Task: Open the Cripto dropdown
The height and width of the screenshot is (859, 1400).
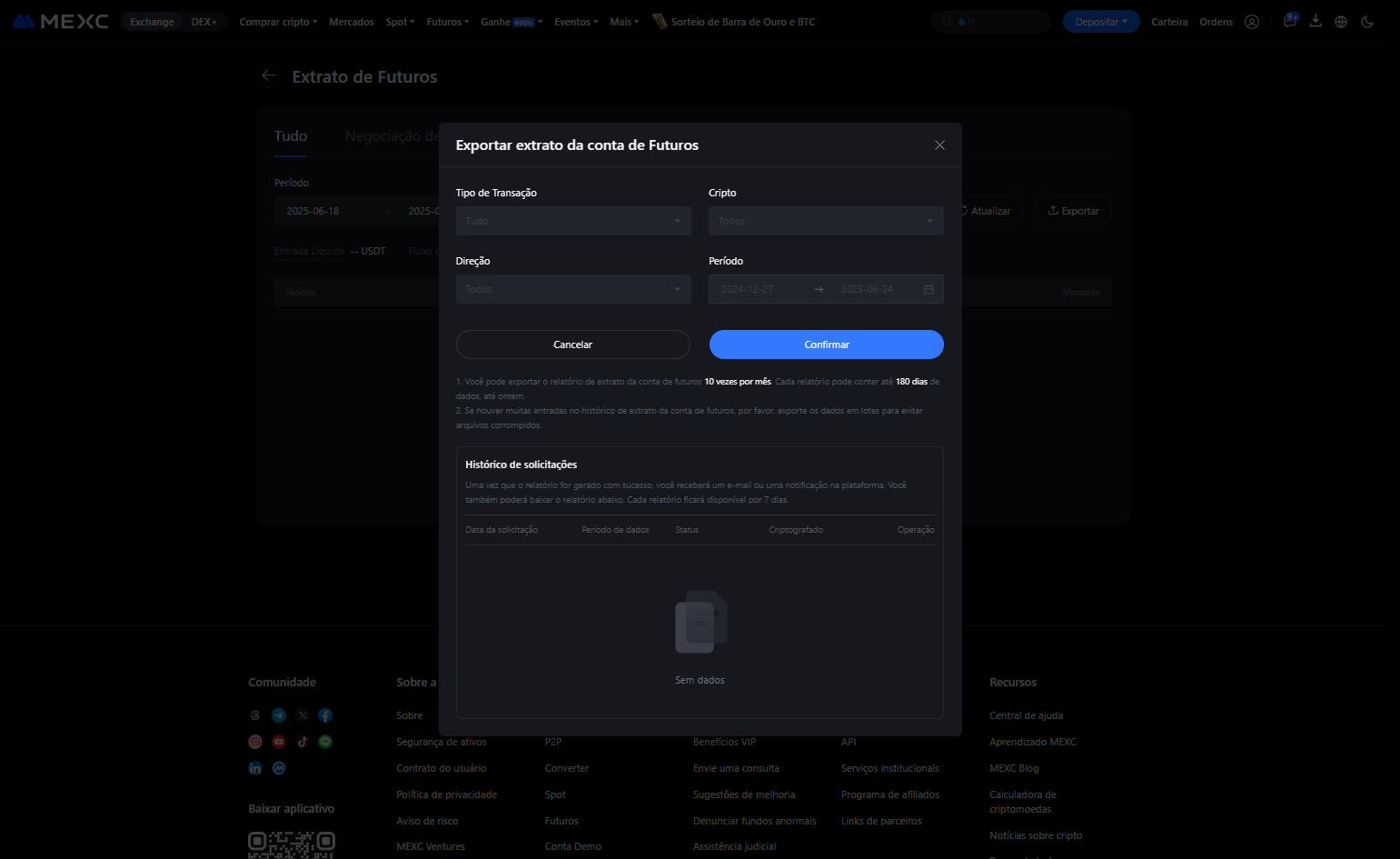Action: coord(826,221)
